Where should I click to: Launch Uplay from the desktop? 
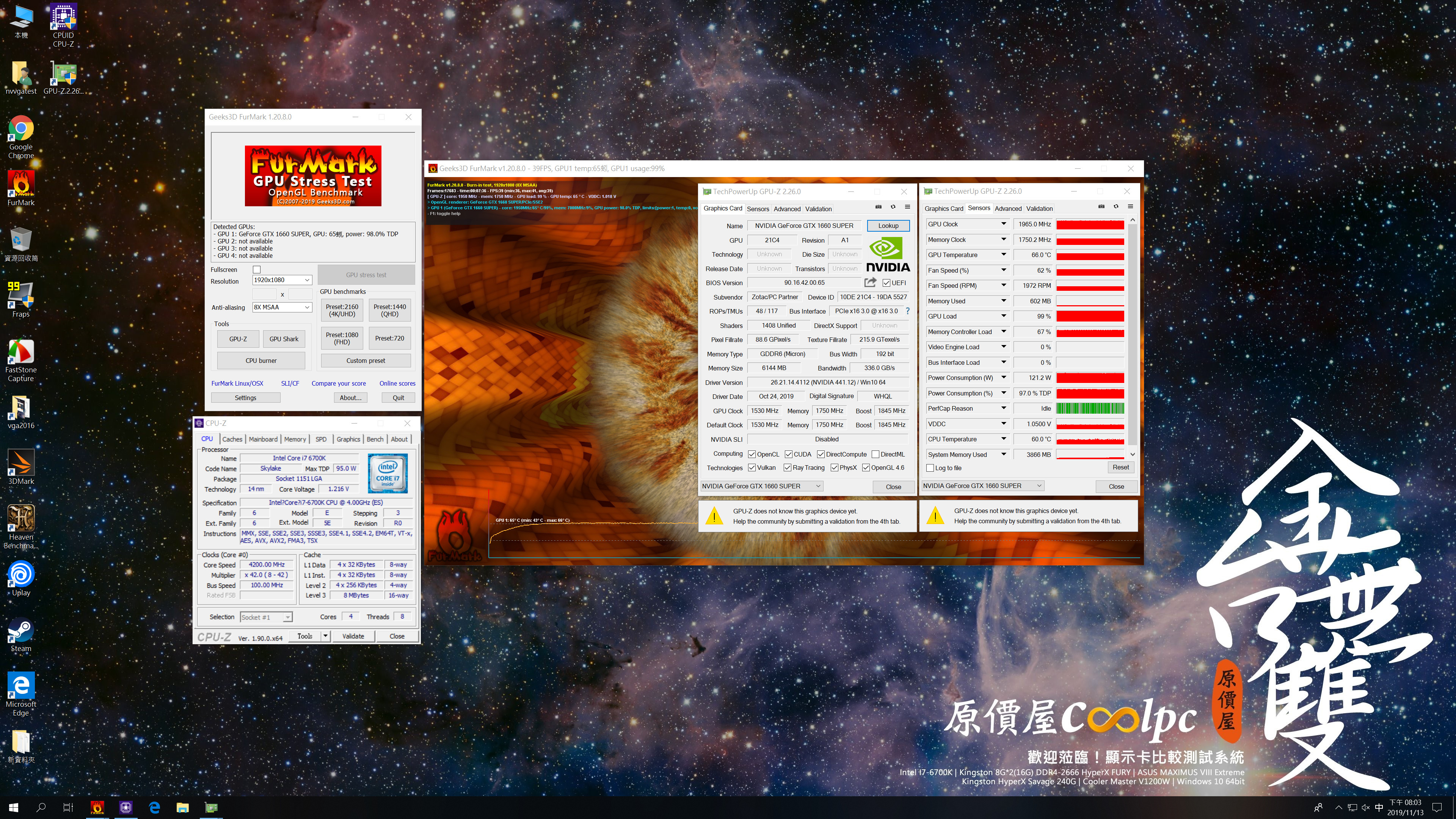21,578
